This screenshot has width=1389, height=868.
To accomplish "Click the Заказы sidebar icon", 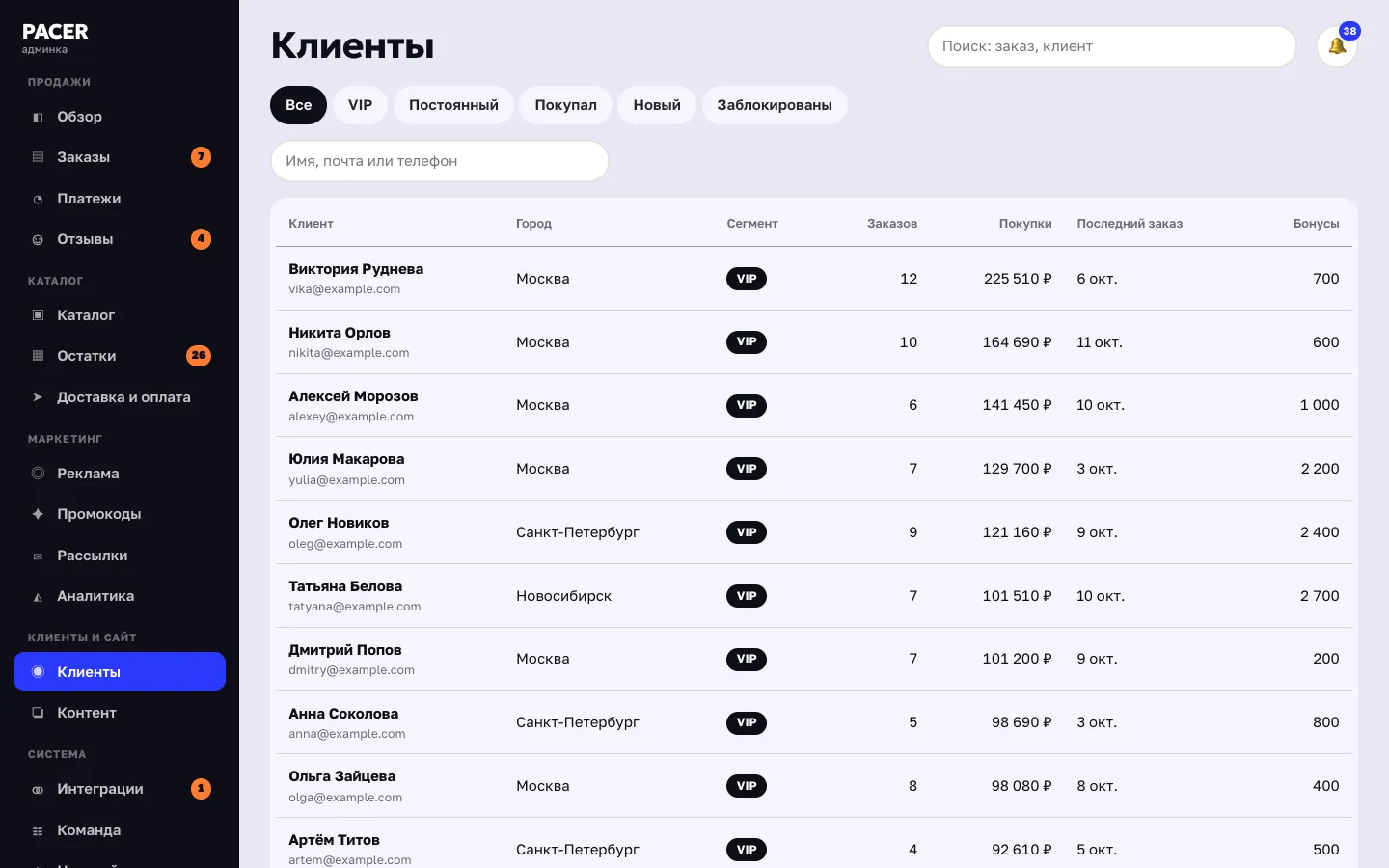I will (38, 157).
